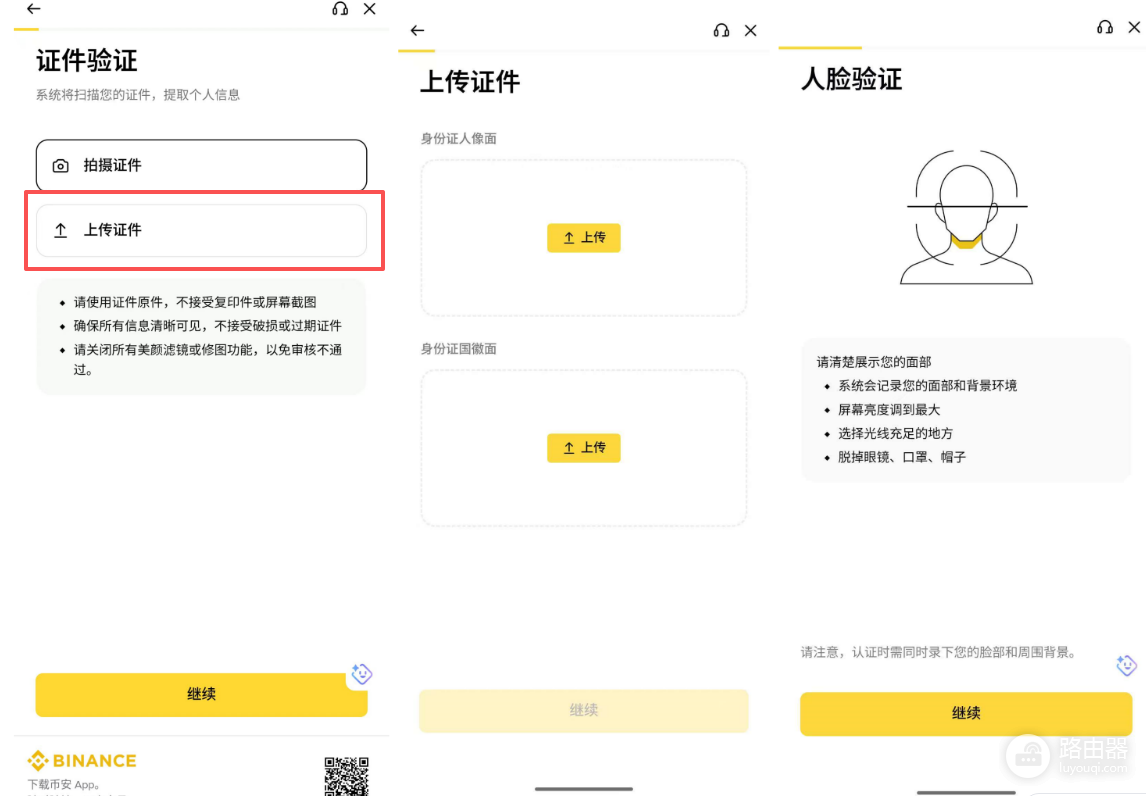Click the 人脸验证 heading
Screen dimensions: 1146x796
[x=851, y=79]
